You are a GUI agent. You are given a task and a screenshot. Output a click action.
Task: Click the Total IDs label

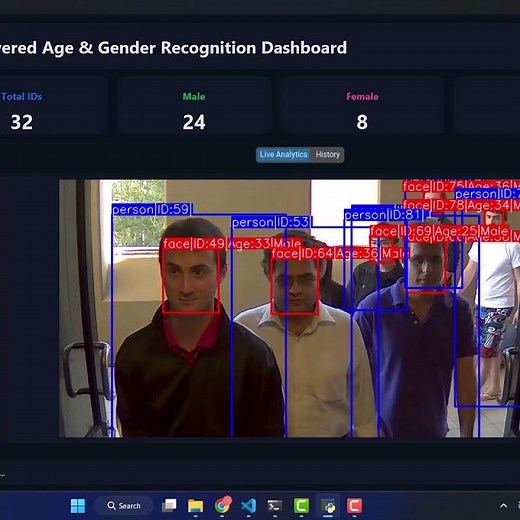tap(21, 97)
